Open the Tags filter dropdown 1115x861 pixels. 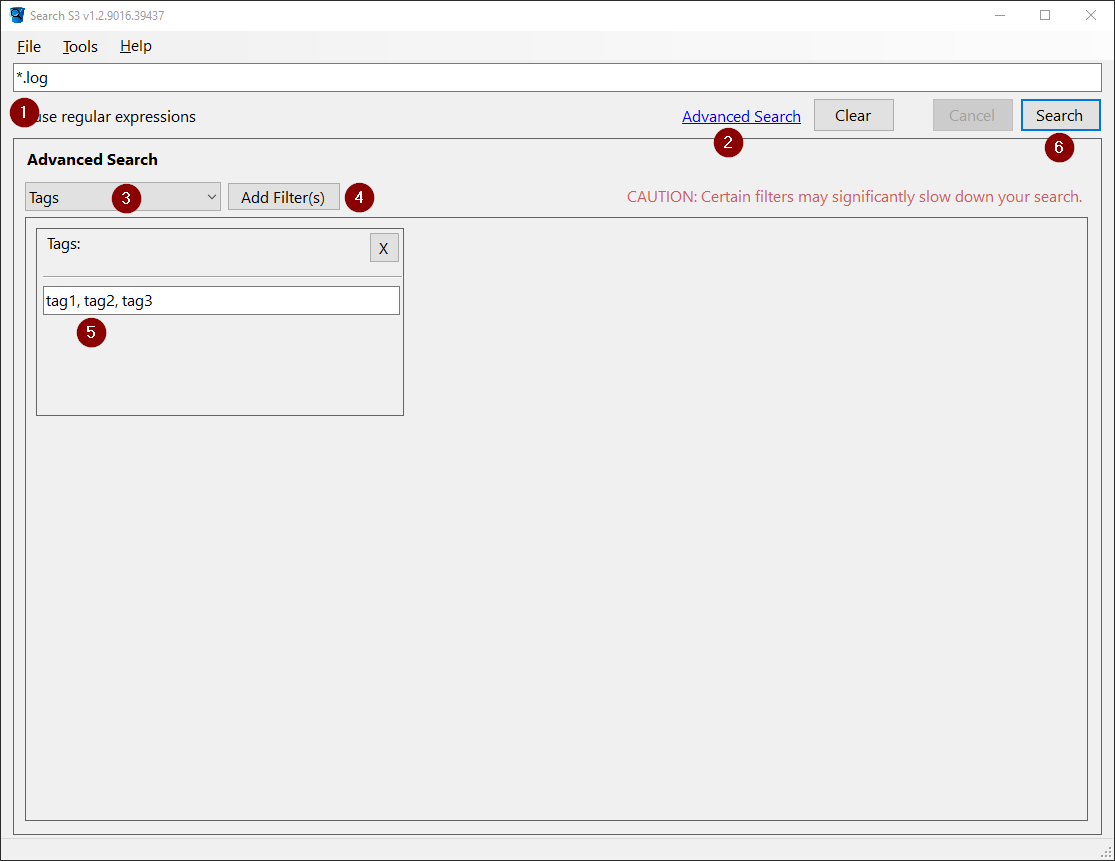123,197
